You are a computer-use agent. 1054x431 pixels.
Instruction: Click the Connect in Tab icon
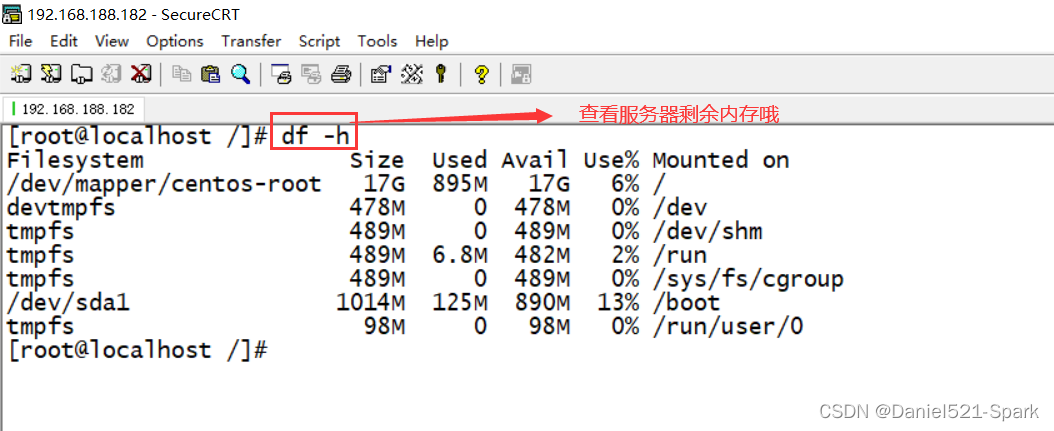tap(81, 73)
